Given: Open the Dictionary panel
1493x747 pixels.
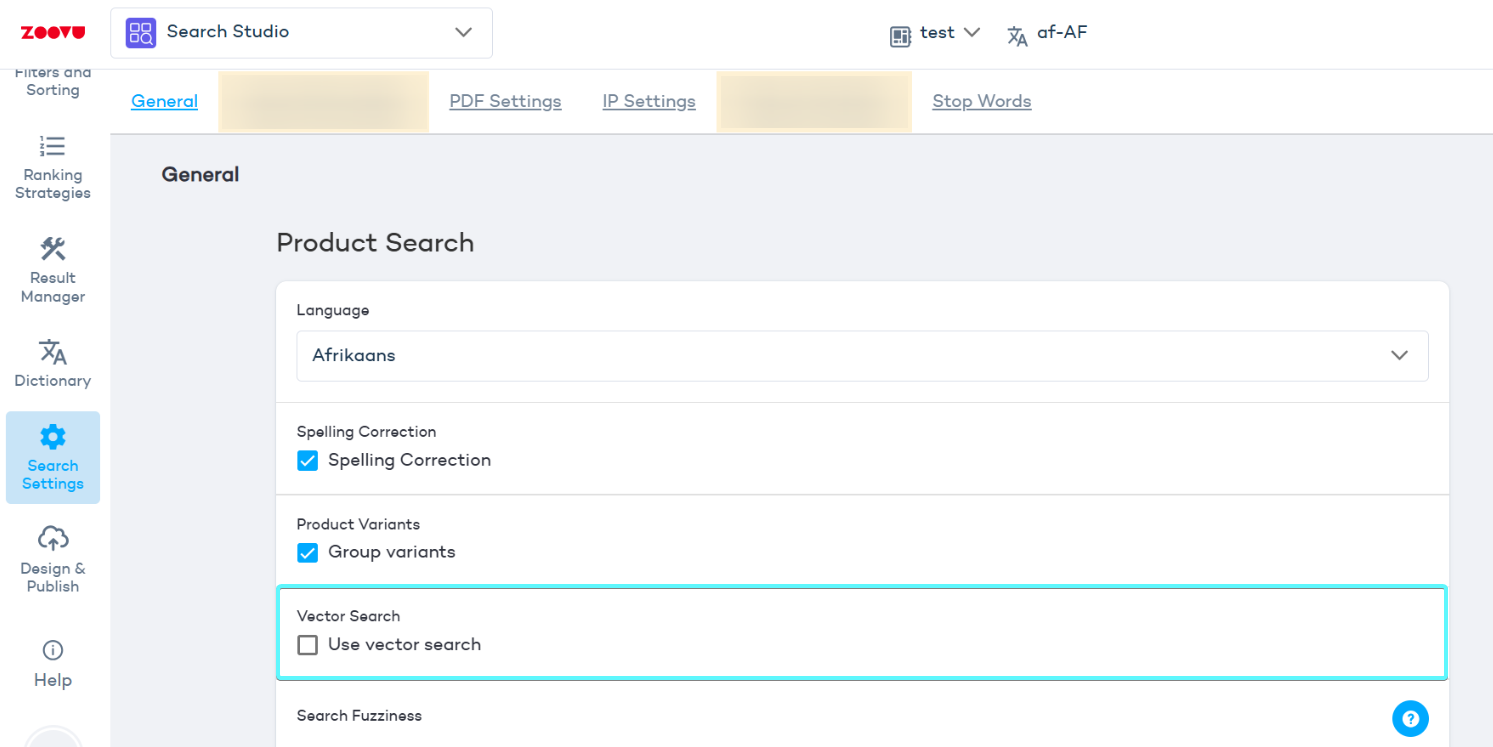Looking at the screenshot, I should click(x=52, y=363).
